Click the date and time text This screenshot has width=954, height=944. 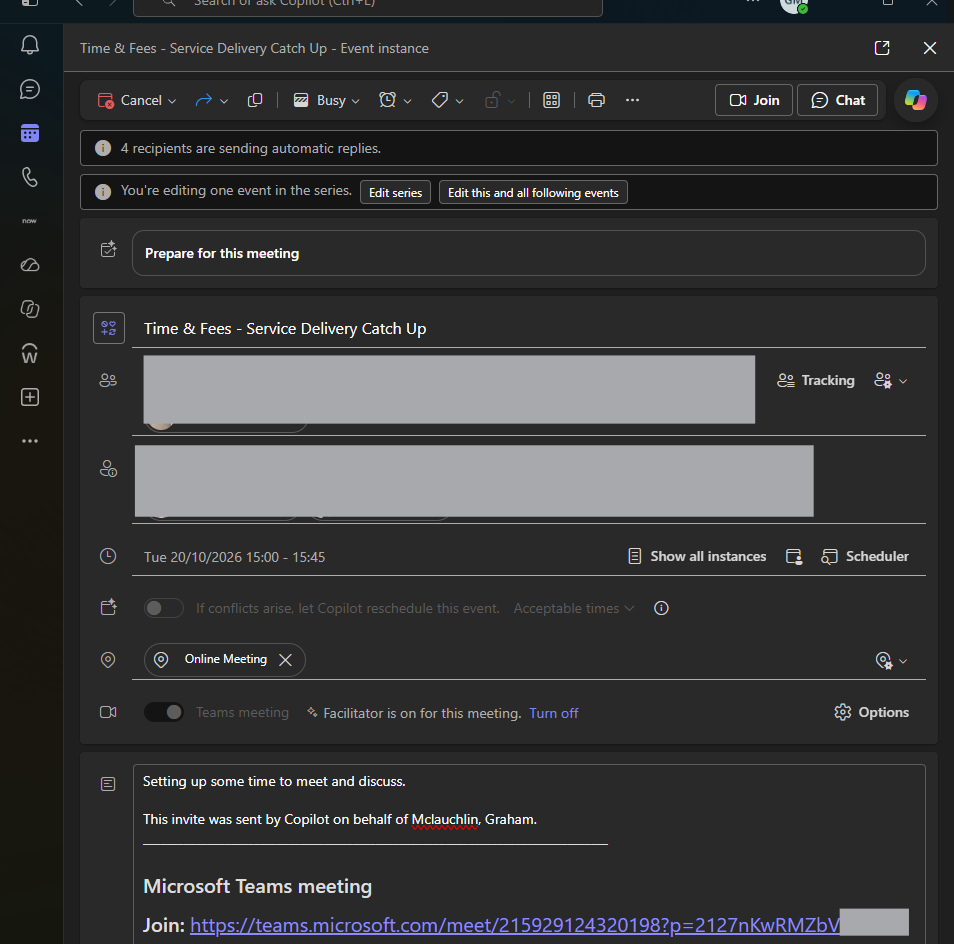[x=234, y=557]
